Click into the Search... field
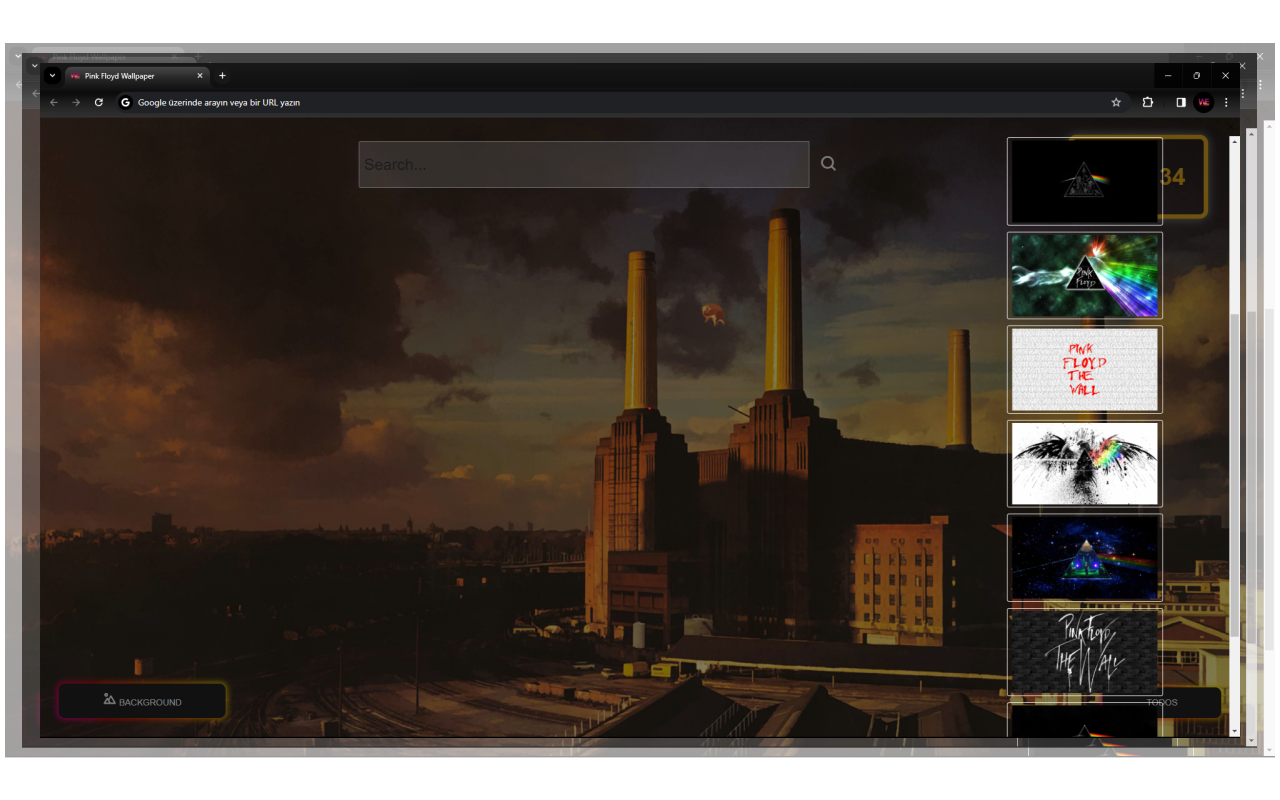The width and height of the screenshot is (1280, 800). [584, 164]
